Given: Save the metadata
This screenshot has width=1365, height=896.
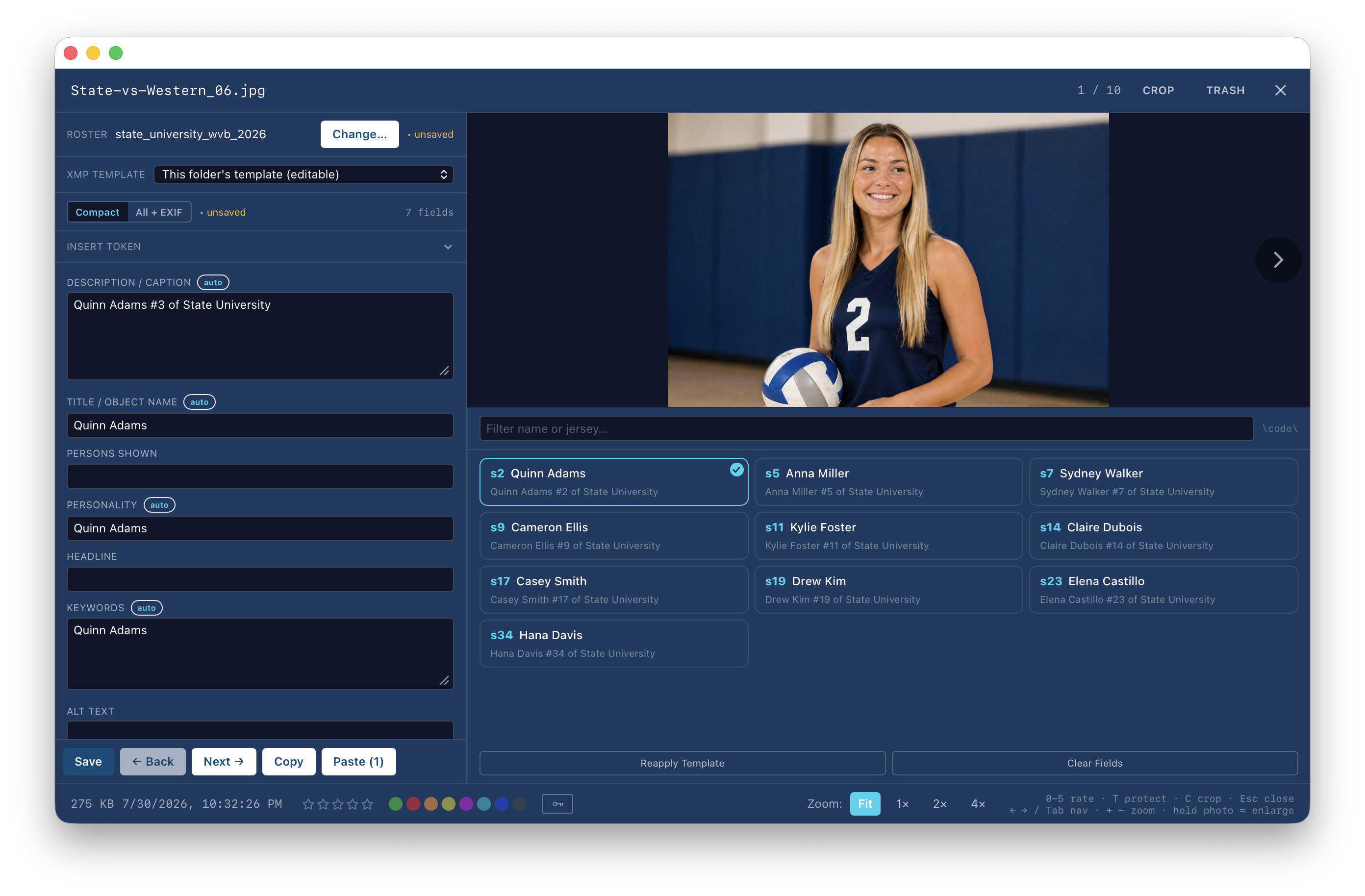Looking at the screenshot, I should 88,761.
